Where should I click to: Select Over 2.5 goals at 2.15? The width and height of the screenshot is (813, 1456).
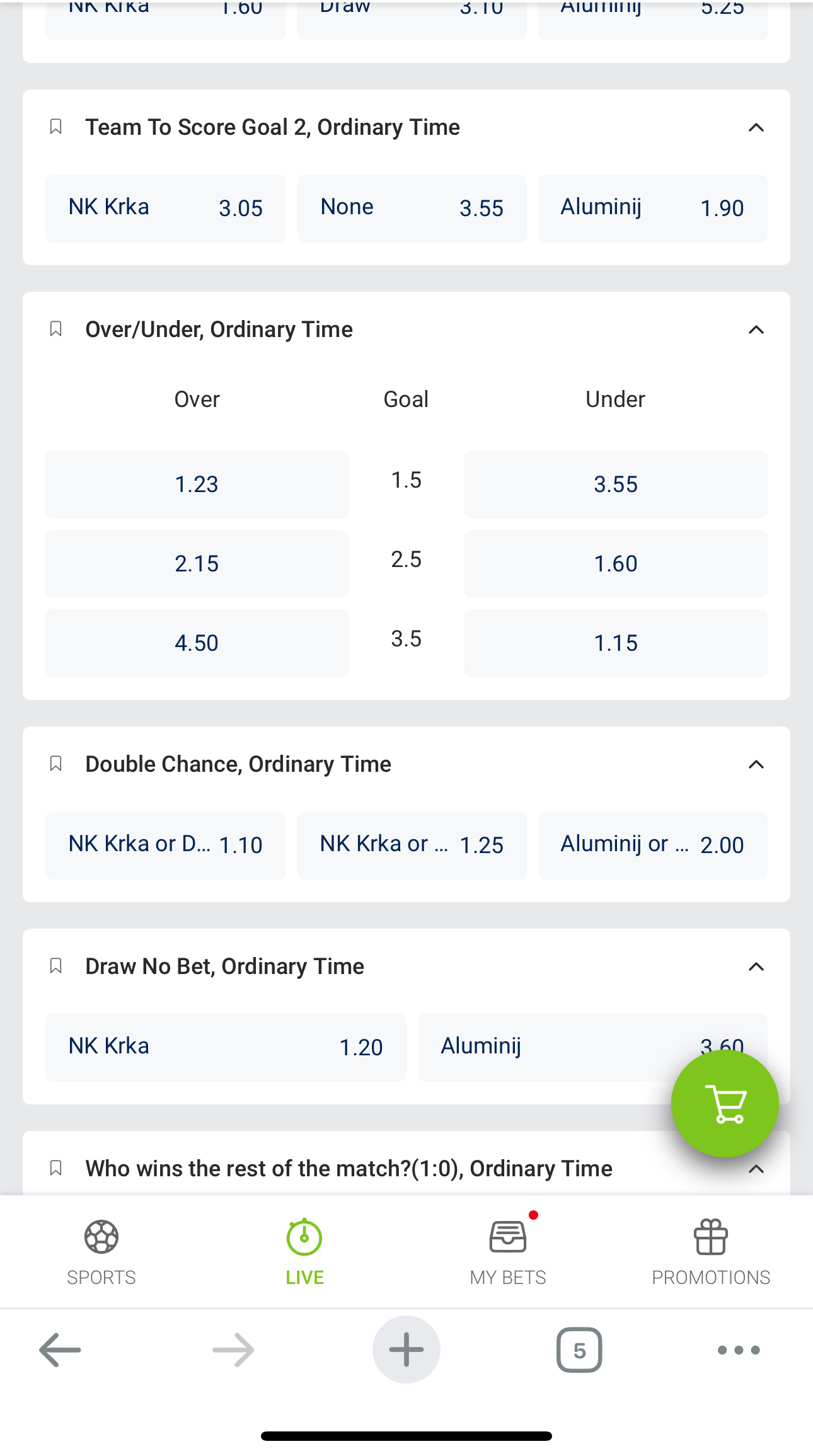[197, 564]
